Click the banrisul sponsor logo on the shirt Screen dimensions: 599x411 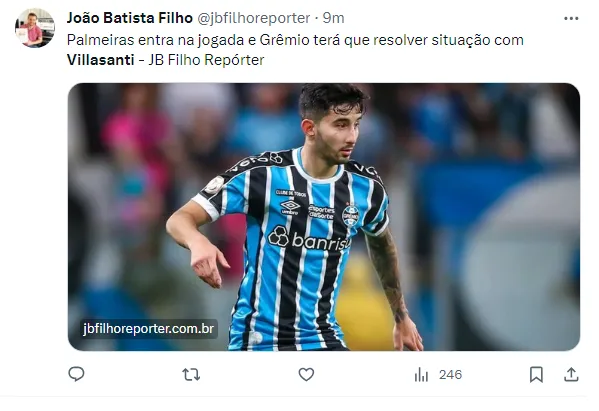(309, 238)
